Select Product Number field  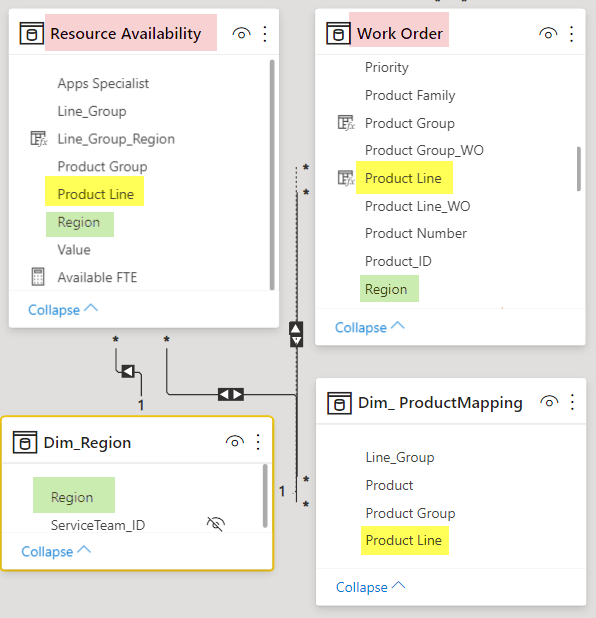click(415, 233)
